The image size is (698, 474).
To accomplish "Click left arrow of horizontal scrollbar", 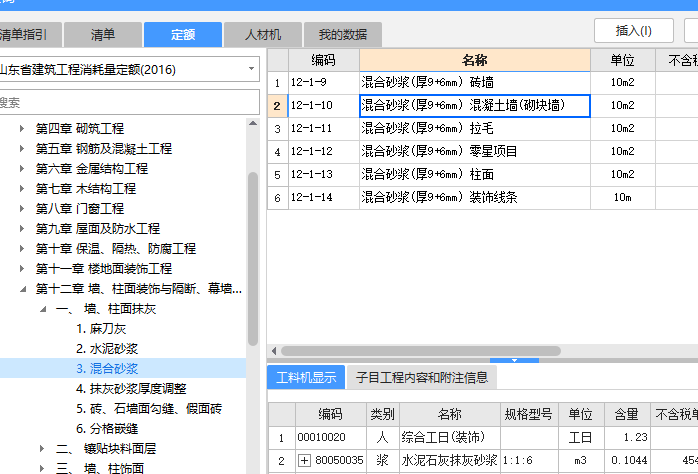I will click(x=274, y=351).
